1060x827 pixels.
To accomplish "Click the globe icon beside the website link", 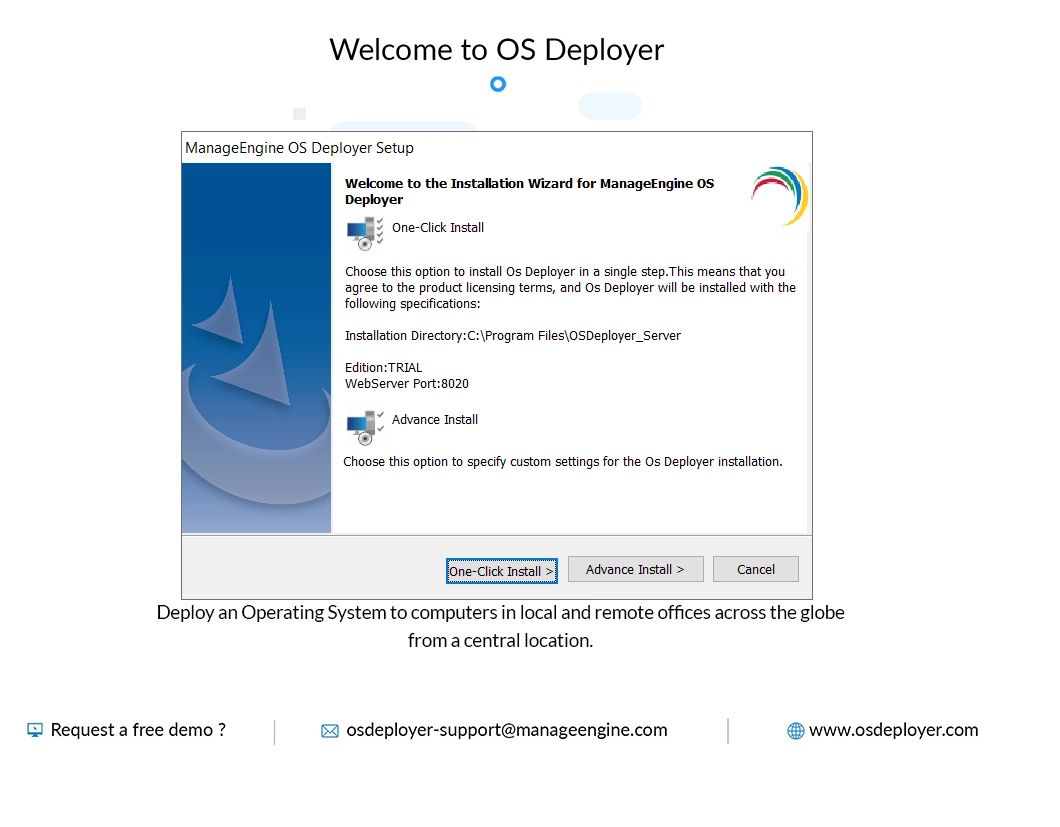I will pos(795,730).
